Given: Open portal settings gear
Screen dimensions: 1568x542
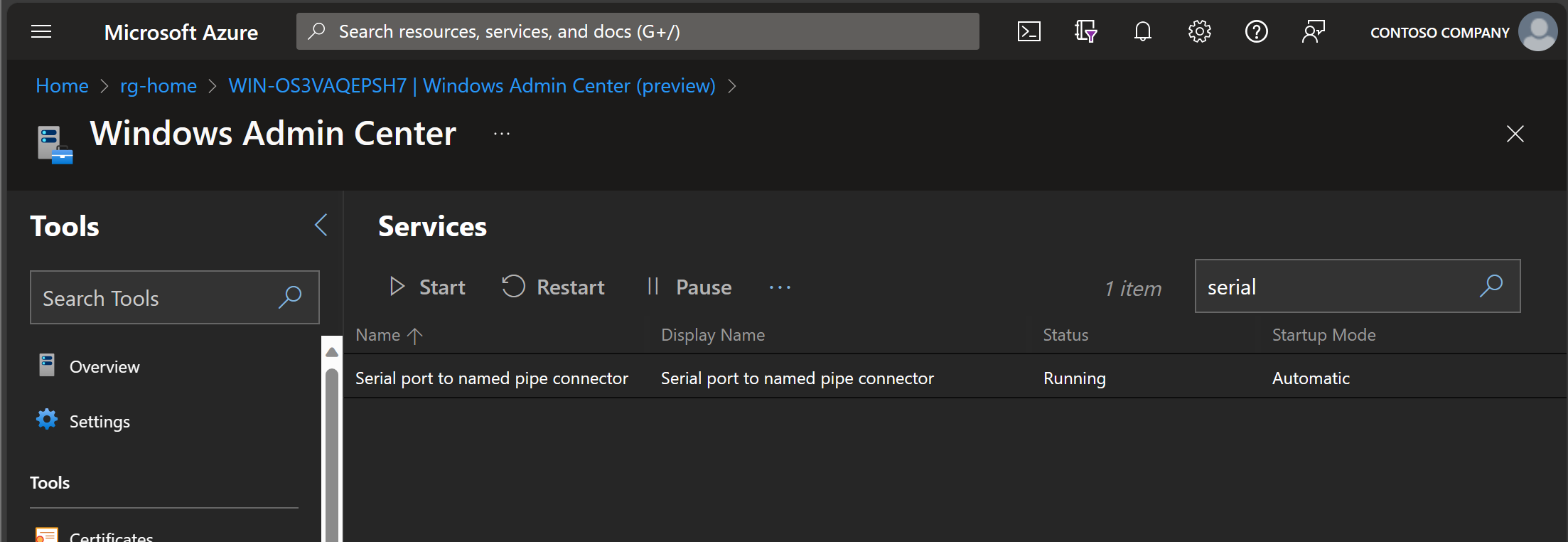Looking at the screenshot, I should coord(1199,31).
